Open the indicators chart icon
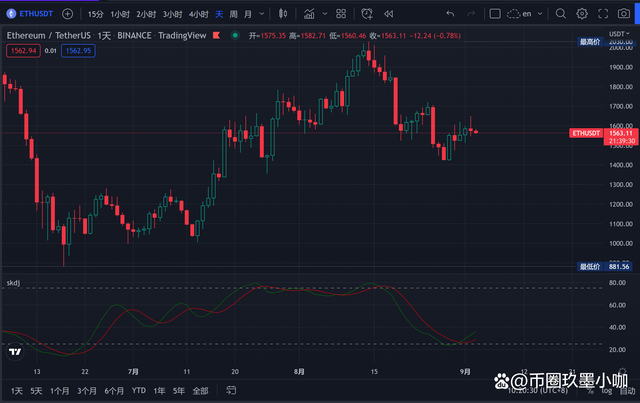The height and width of the screenshot is (403, 640). (309, 14)
